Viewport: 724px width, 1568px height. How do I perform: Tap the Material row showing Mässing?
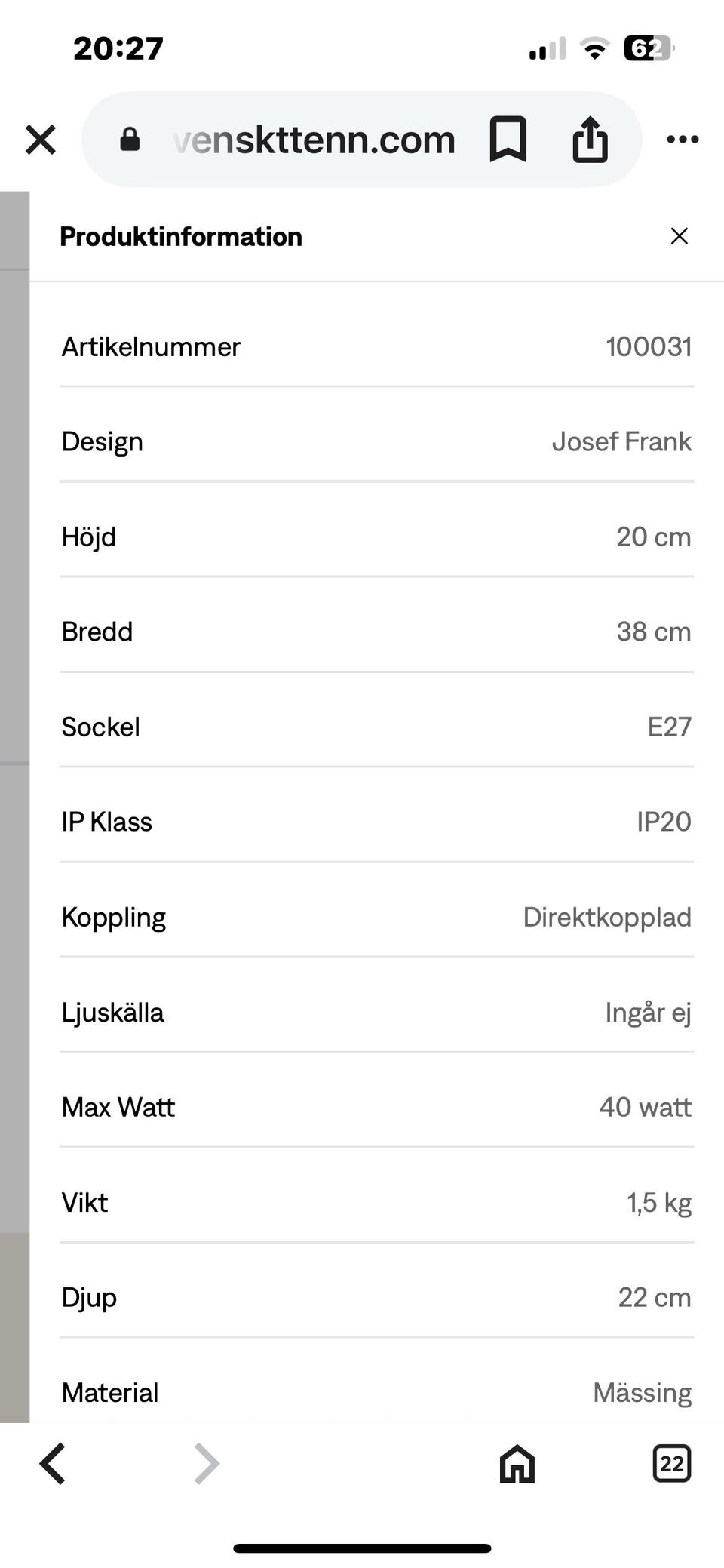click(x=376, y=1392)
